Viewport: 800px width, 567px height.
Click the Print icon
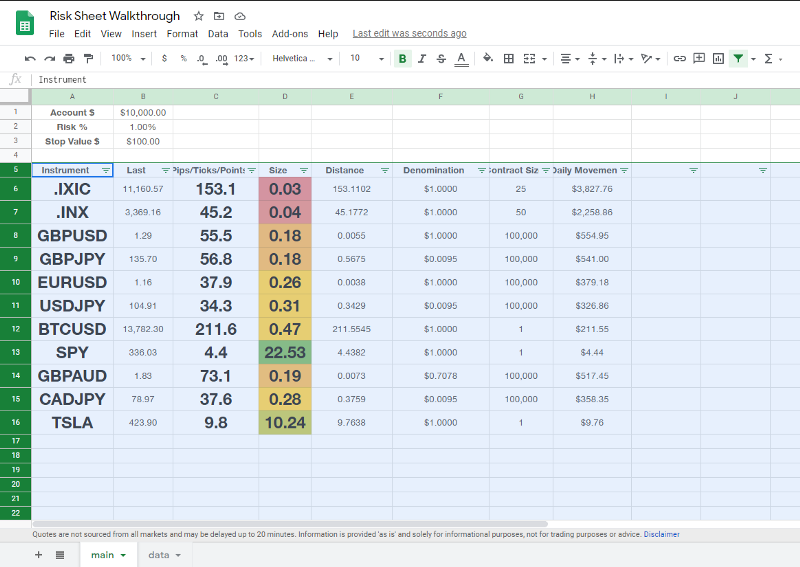pos(69,59)
